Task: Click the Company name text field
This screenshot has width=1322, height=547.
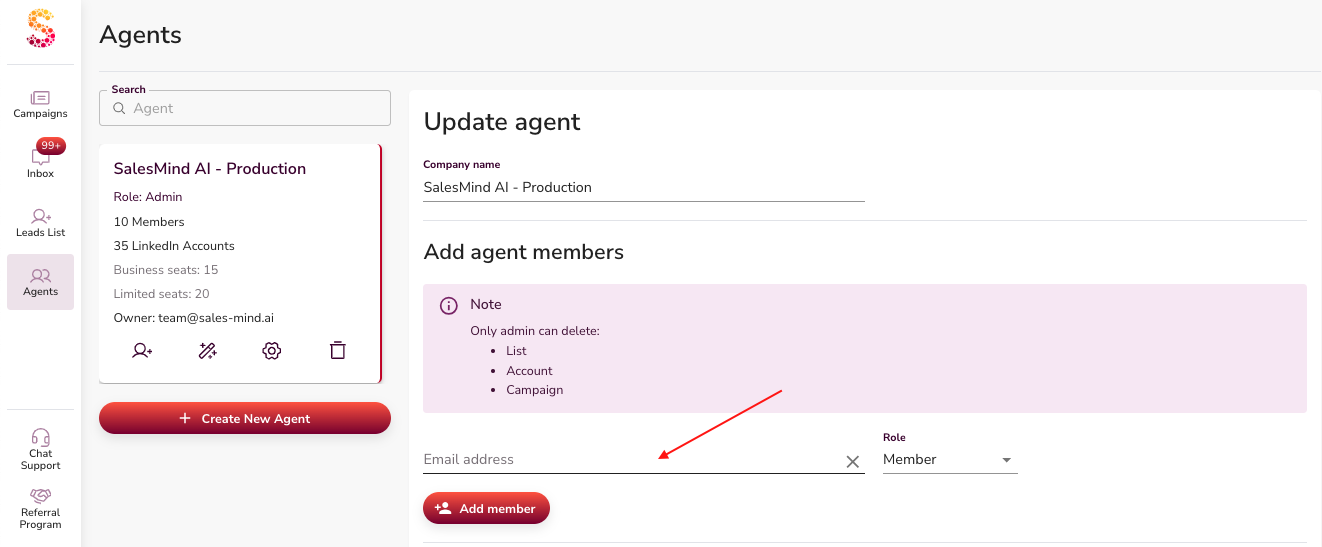Action: point(643,187)
